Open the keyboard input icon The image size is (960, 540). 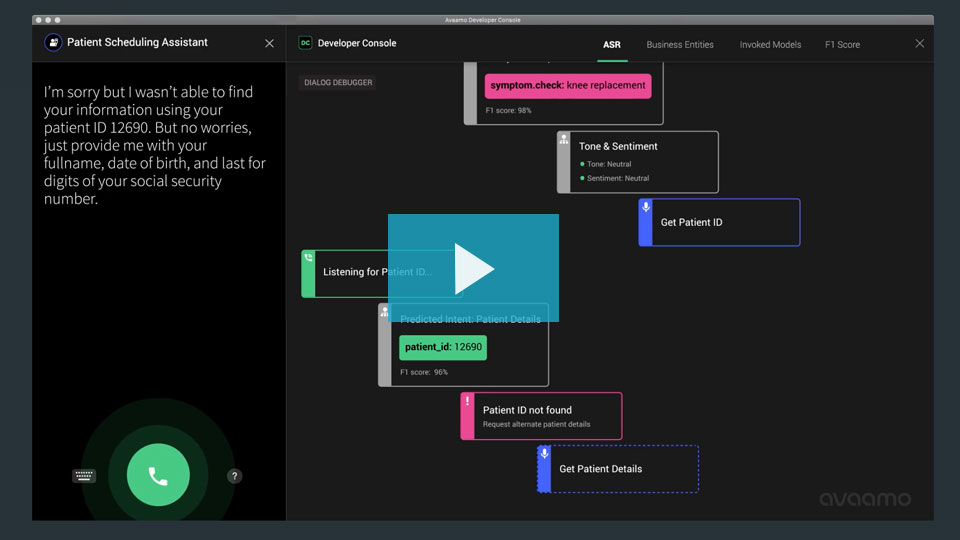pyautogui.click(x=84, y=476)
